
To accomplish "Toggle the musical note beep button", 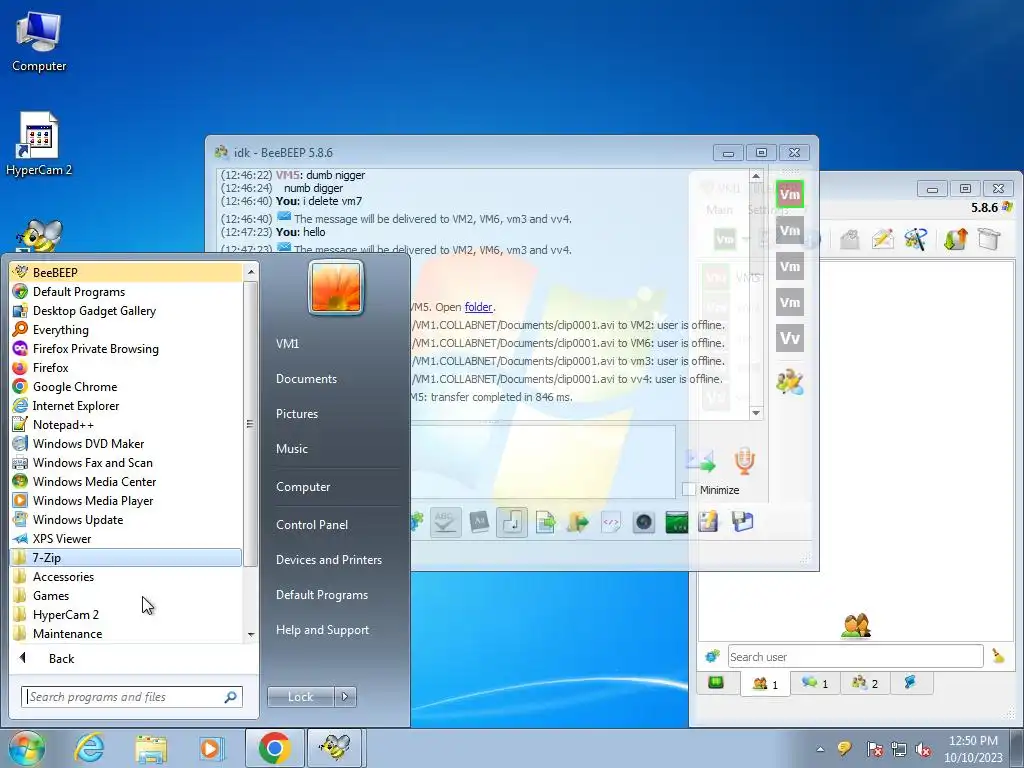I will click(x=512, y=522).
